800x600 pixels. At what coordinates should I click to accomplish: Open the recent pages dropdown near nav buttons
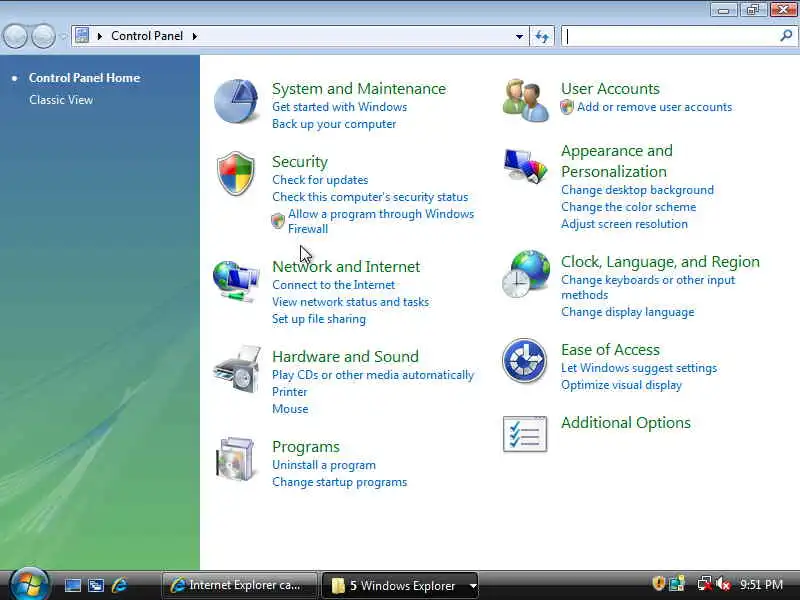pyautogui.click(x=63, y=37)
